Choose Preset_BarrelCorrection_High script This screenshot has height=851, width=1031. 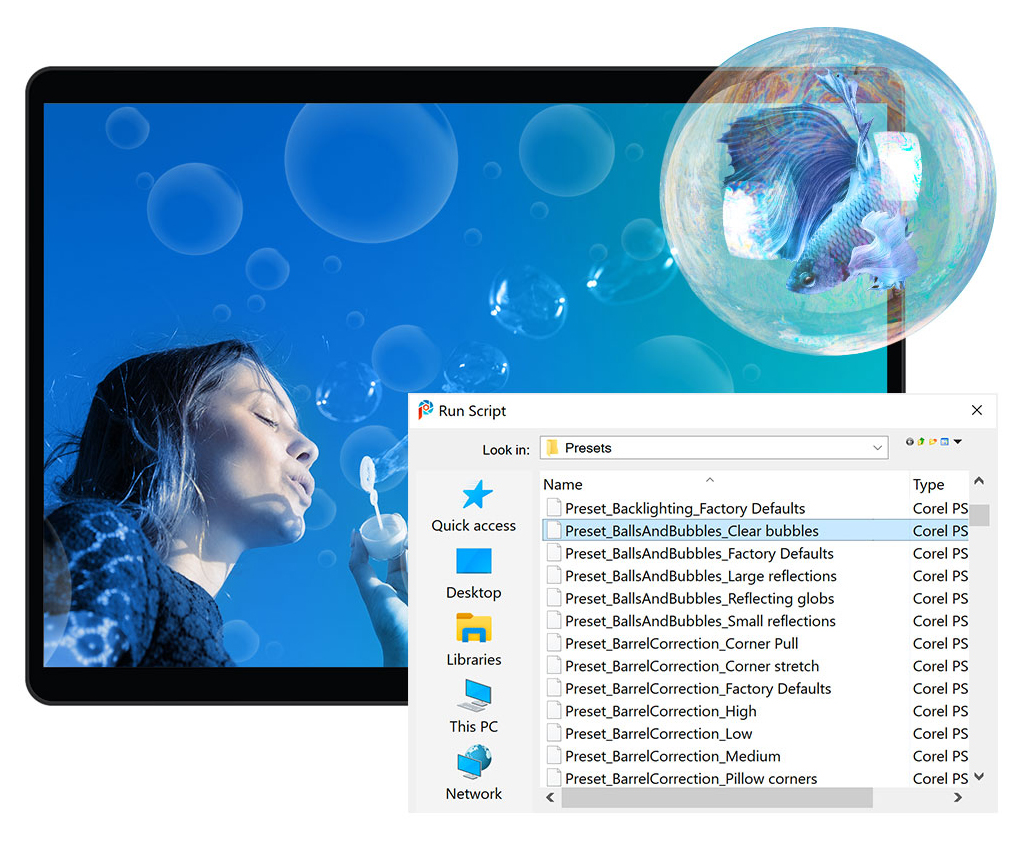(757, 711)
